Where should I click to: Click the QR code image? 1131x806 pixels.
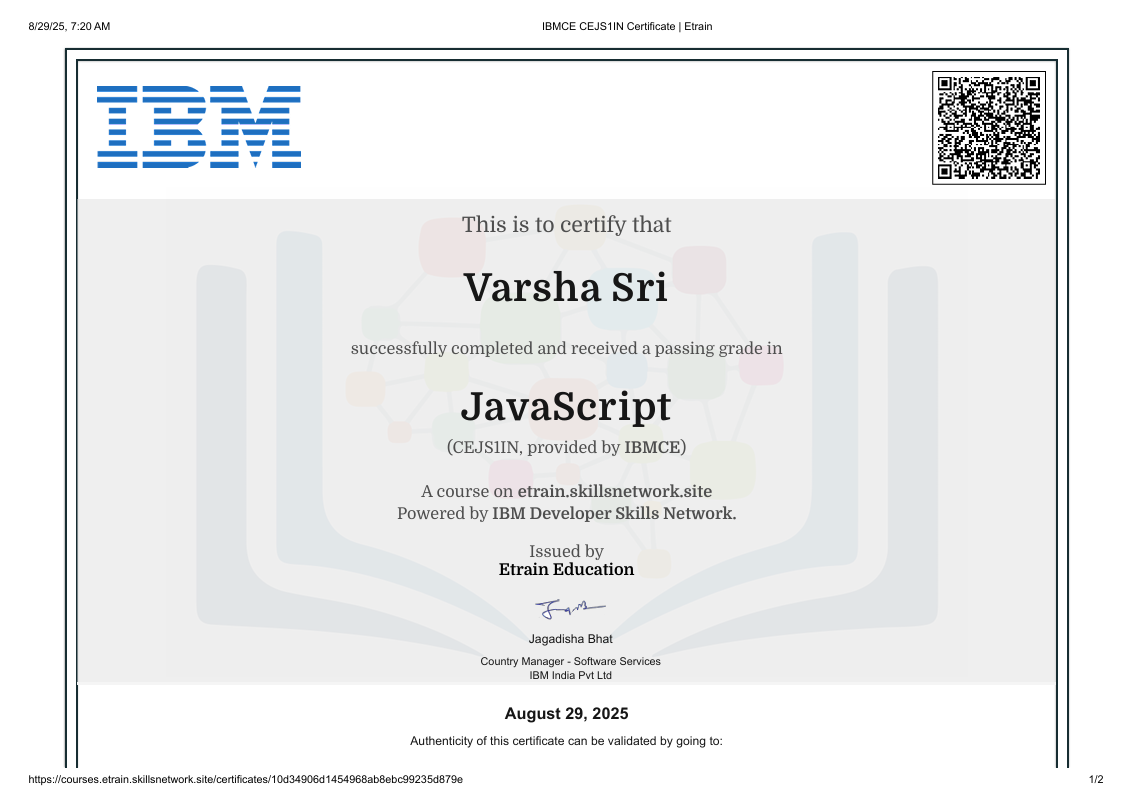coord(989,128)
